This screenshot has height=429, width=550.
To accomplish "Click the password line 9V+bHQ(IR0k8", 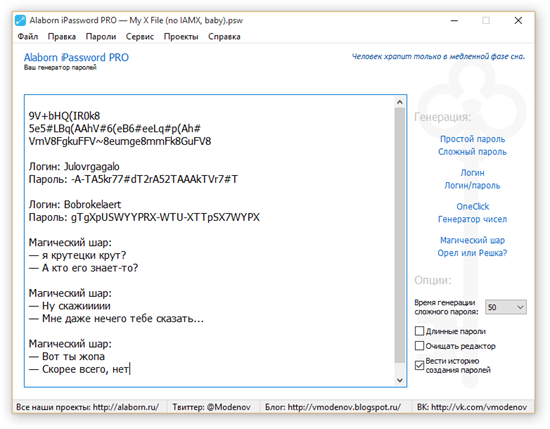I will 64,116.
